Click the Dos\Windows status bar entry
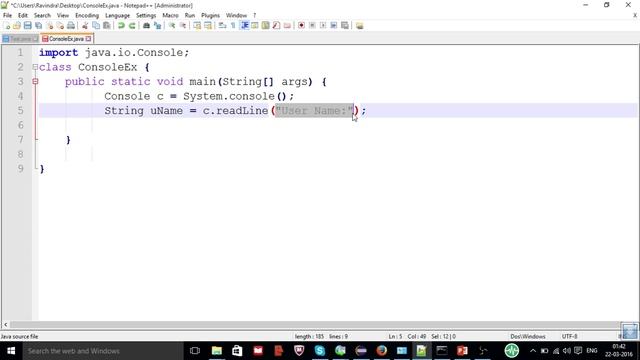 [528, 336]
